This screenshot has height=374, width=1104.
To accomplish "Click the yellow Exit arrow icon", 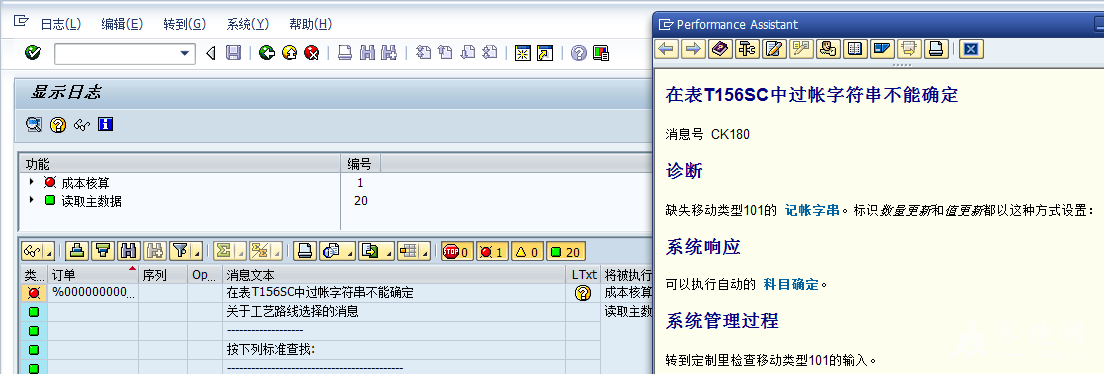I will (x=289, y=53).
